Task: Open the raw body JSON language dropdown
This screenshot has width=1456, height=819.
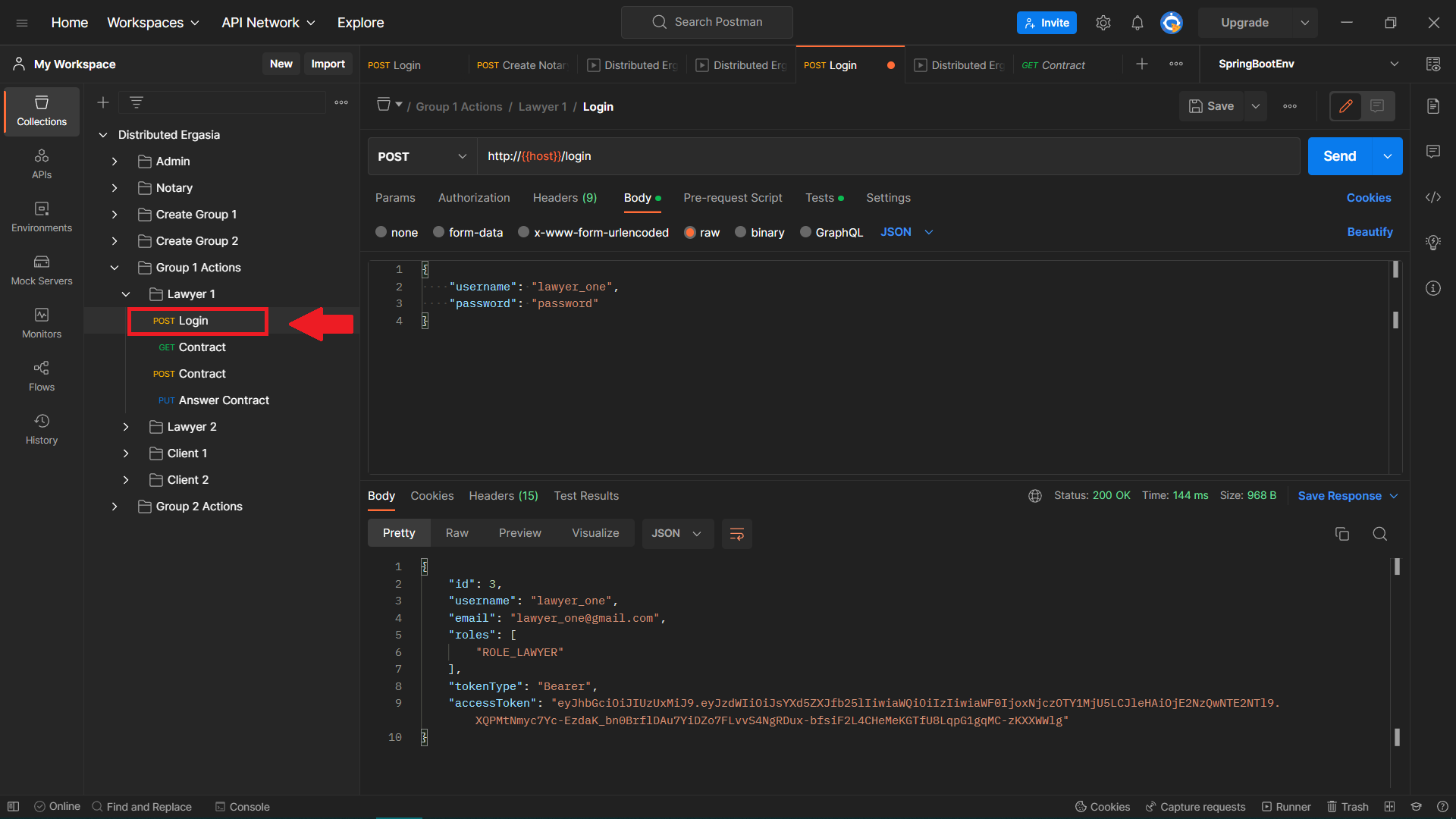Action: coord(907,232)
